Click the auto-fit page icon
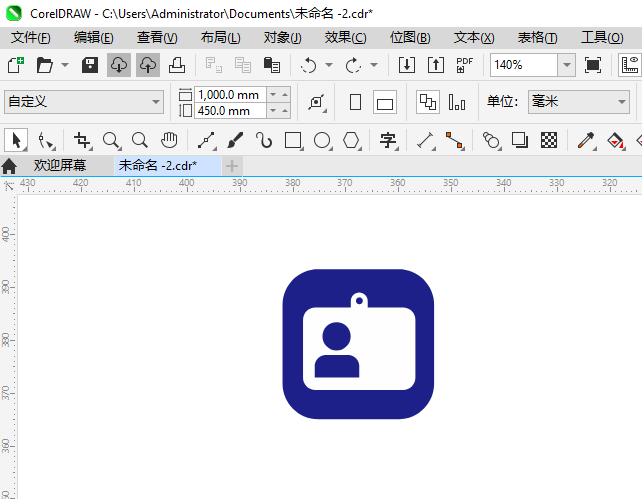The image size is (642, 499). point(316,102)
